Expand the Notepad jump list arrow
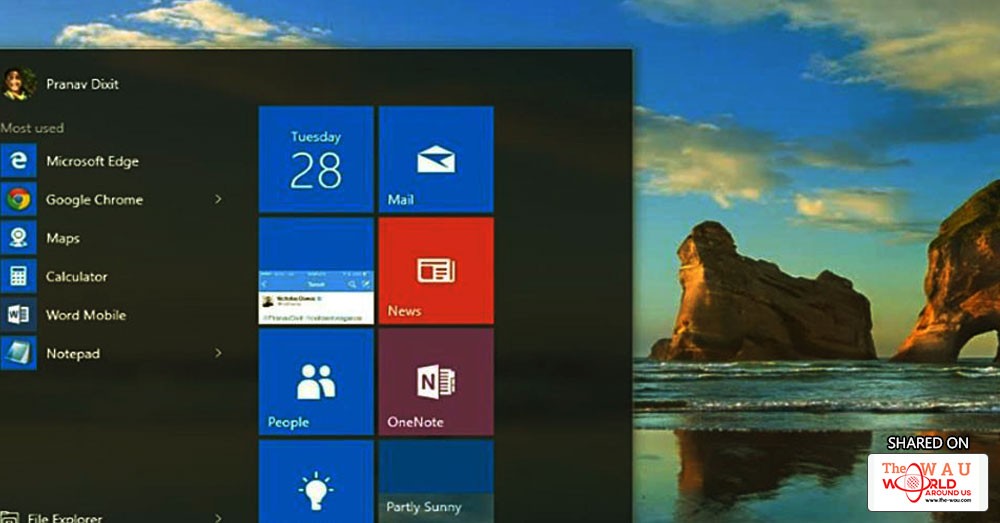 [218, 353]
